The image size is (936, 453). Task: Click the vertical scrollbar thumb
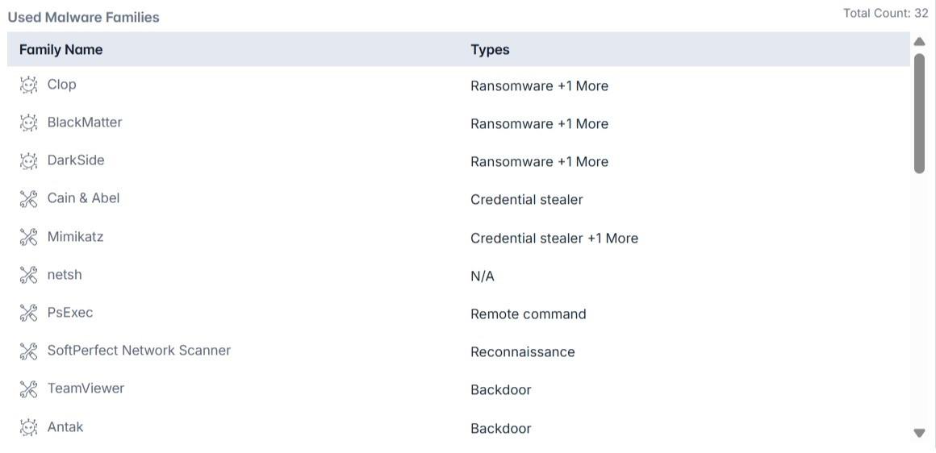pyautogui.click(x=920, y=112)
